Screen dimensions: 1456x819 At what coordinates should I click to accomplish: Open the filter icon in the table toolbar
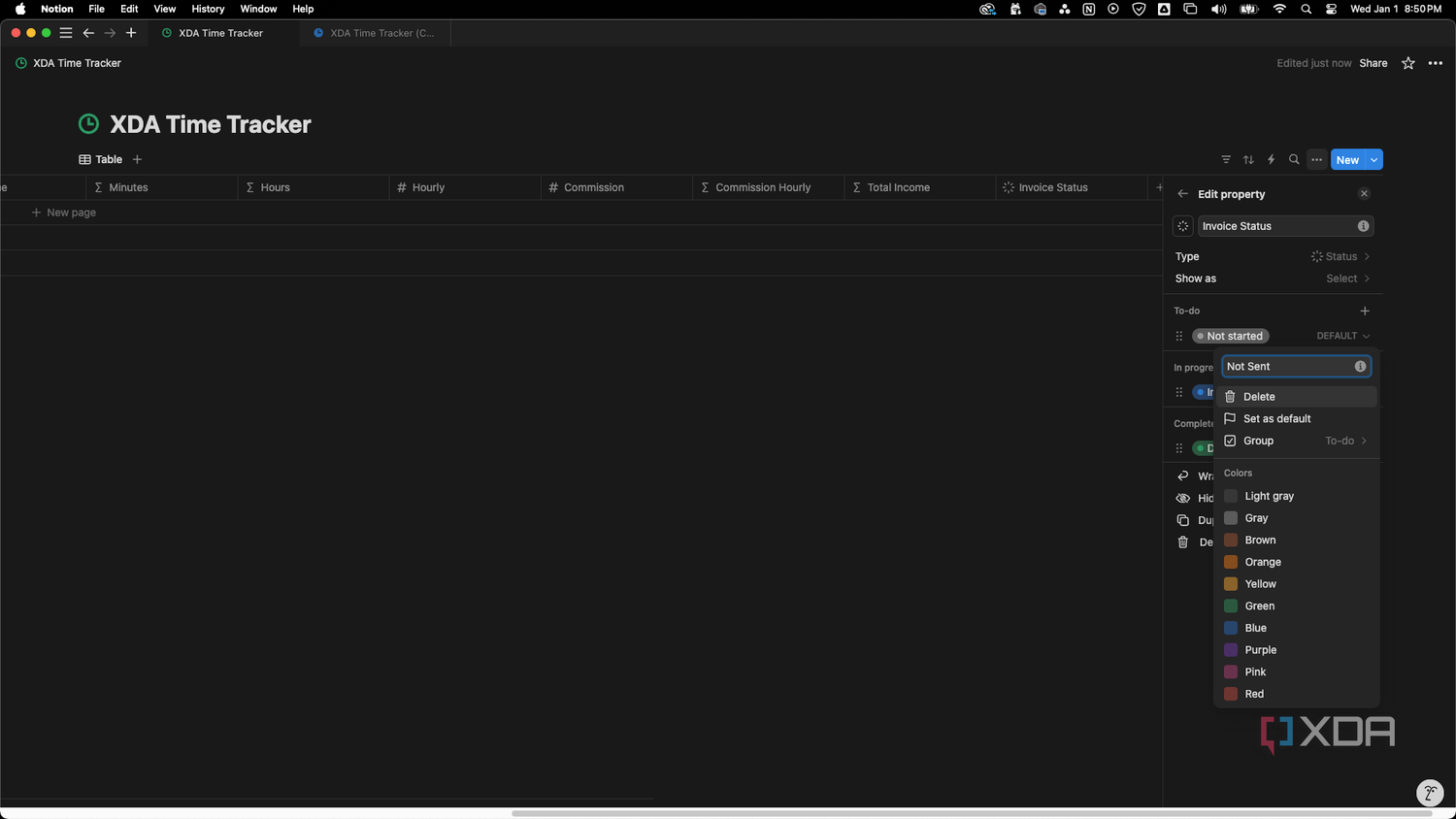pos(1226,160)
